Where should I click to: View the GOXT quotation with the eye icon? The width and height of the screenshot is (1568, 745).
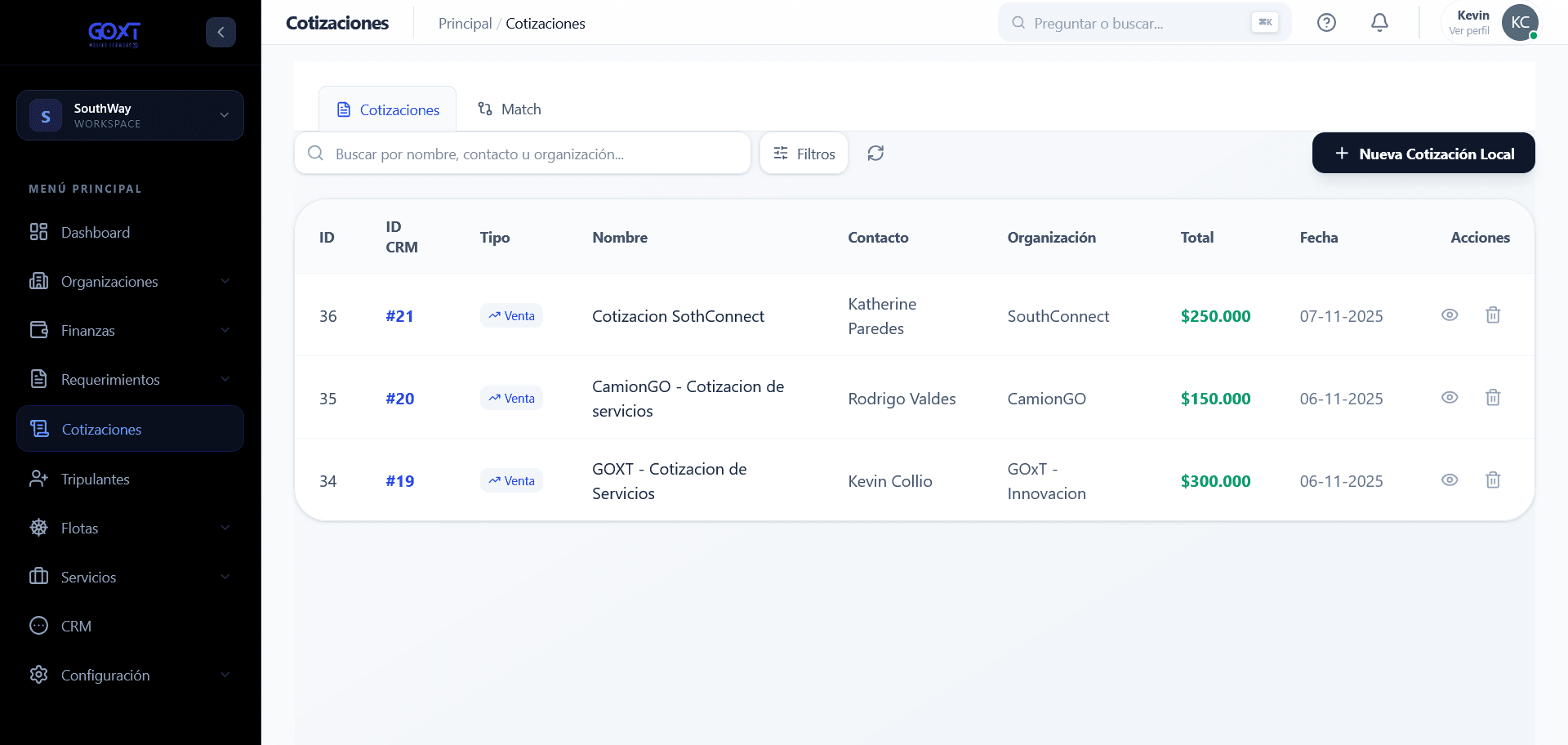1450,480
